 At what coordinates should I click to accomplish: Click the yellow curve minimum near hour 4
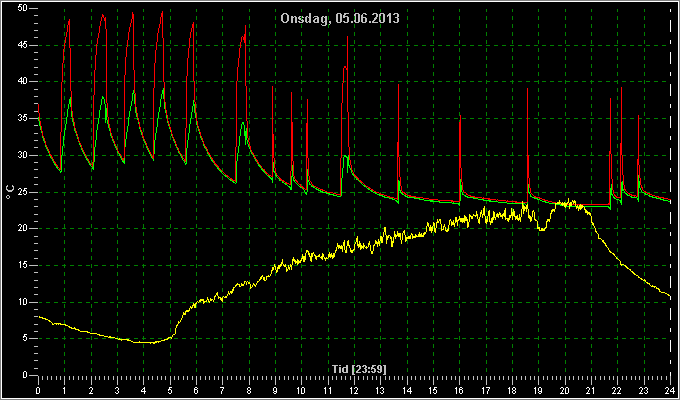[145, 343]
